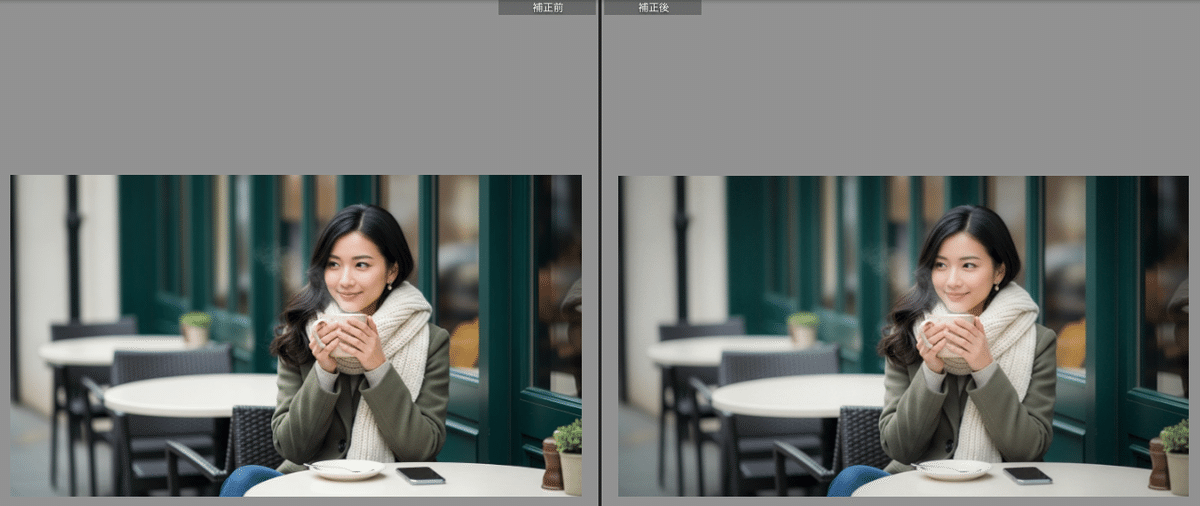Click the 補正後 label
The image size is (1200, 506).
click(x=653, y=7)
